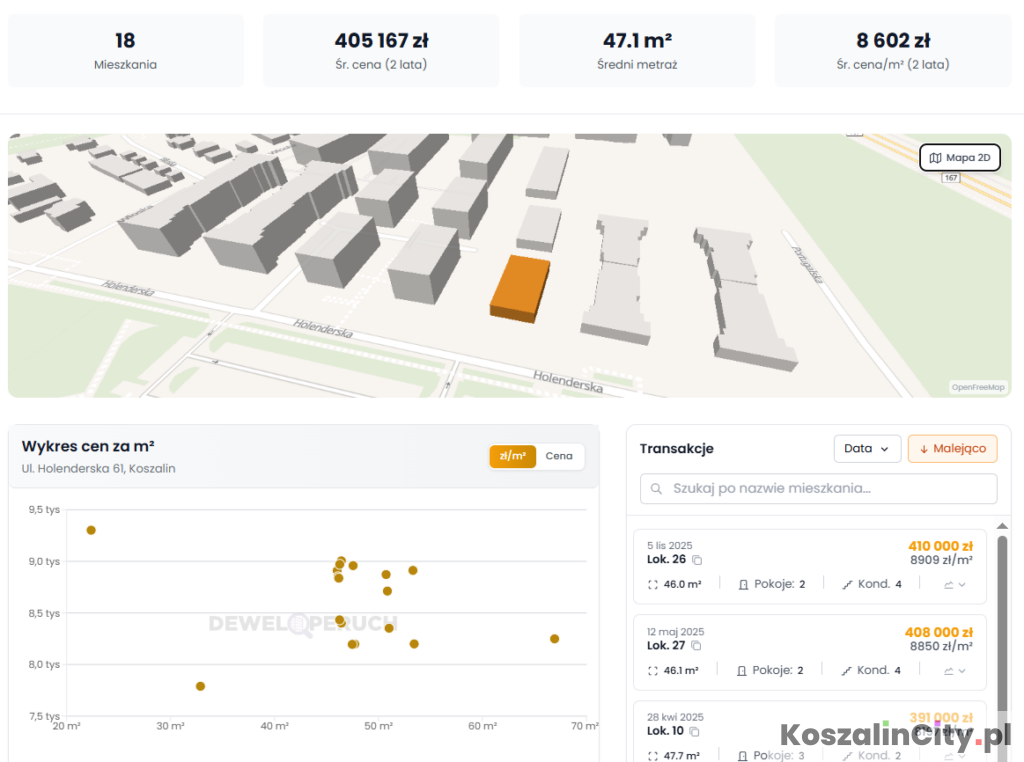Click the magnifier icon in the search field

tap(657, 489)
